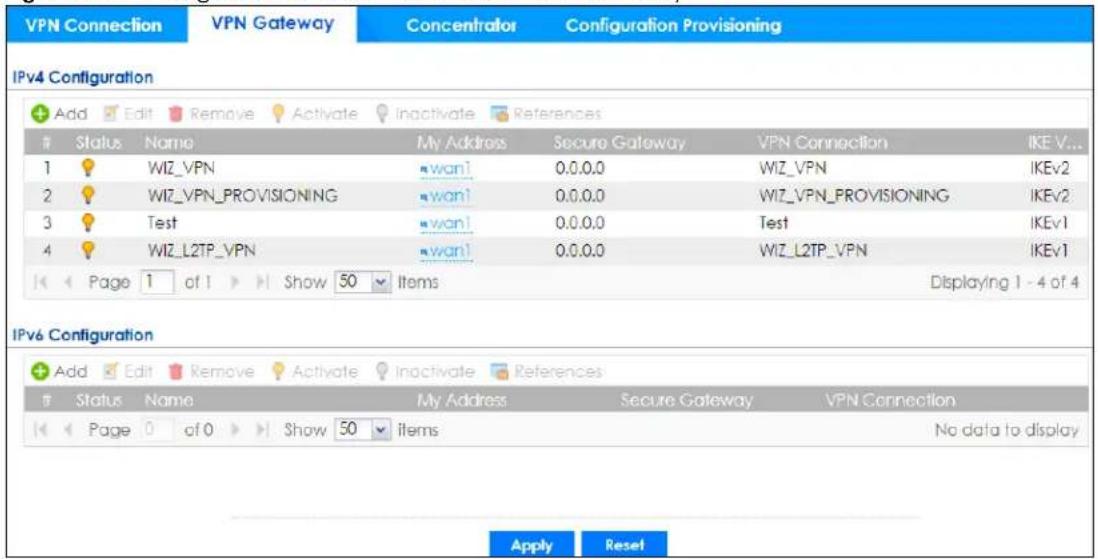Sort IPv6 table by Secure Gateway column
This screenshot has height=559, width=1098.
(x=686, y=400)
